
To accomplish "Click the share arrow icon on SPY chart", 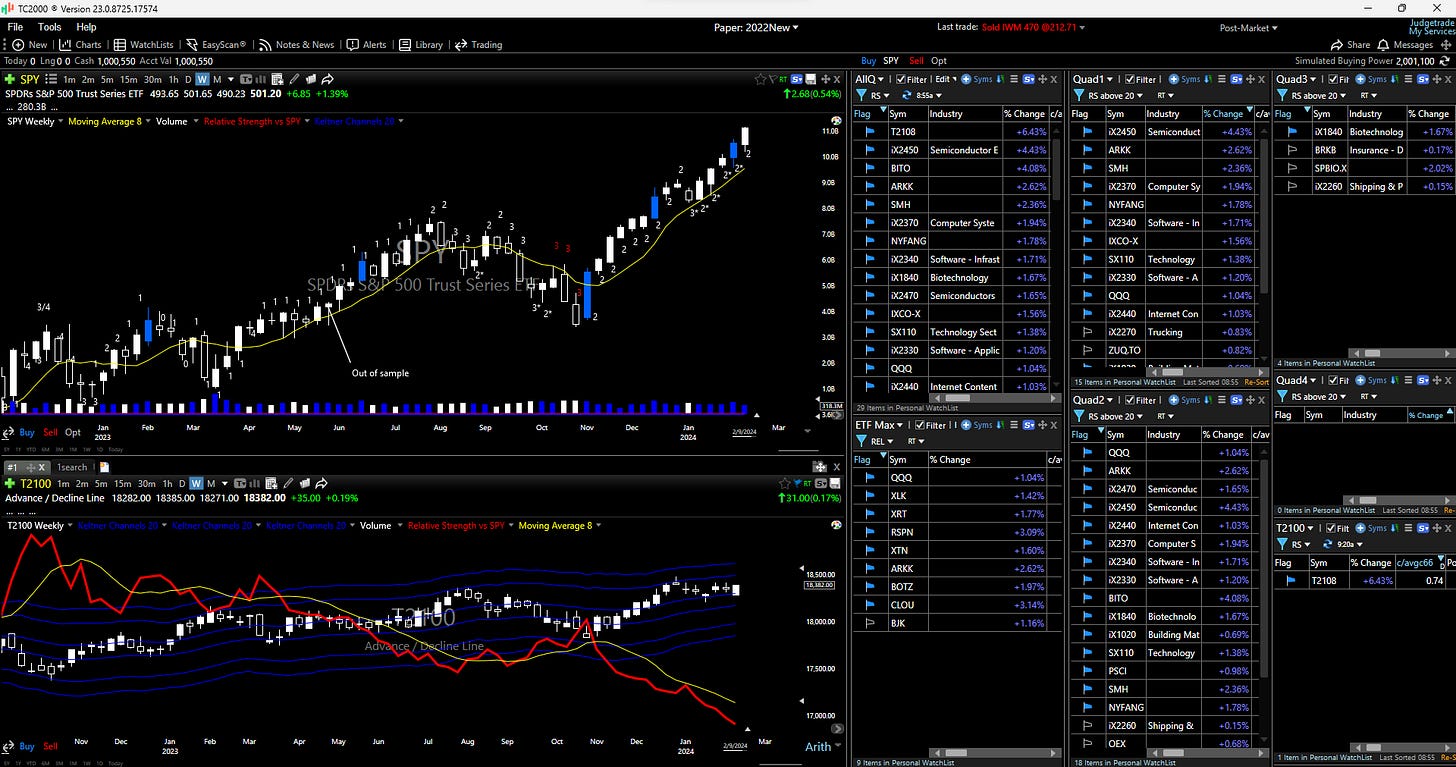I will pyautogui.click(x=328, y=79).
